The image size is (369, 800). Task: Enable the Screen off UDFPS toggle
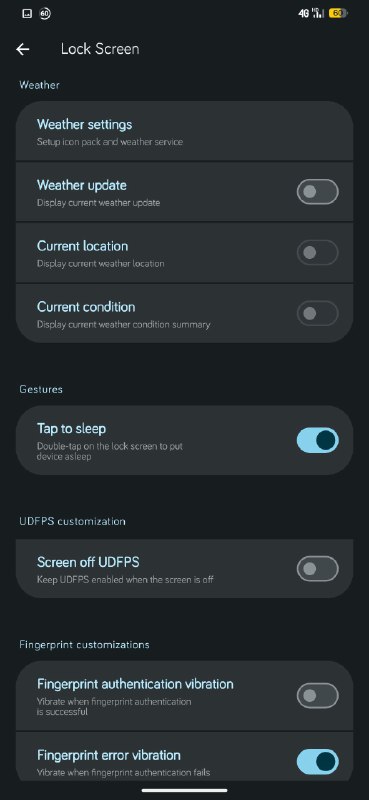(x=317, y=568)
